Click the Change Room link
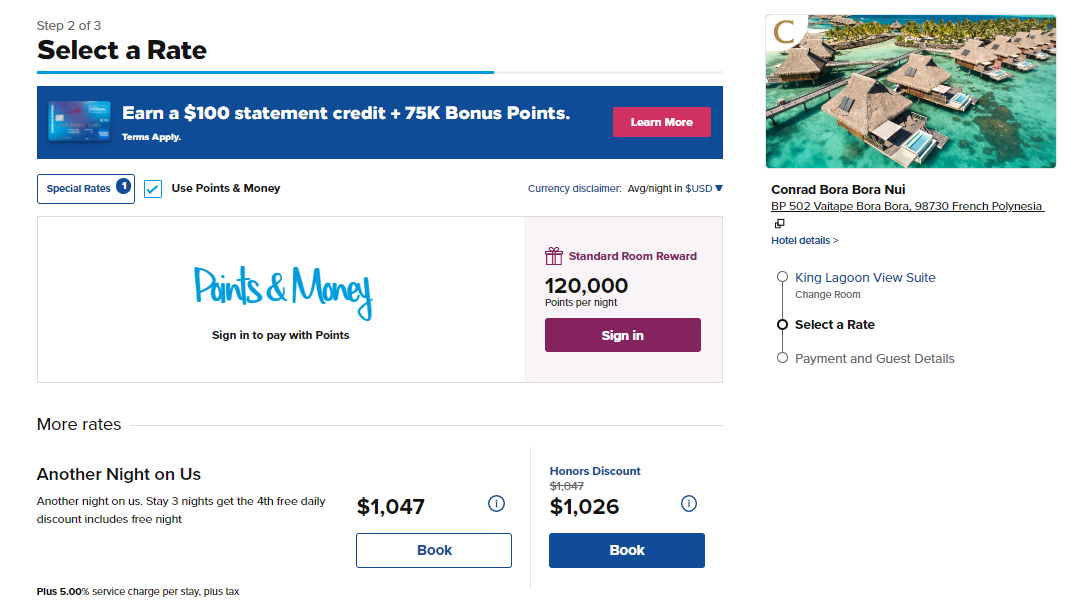1078x604 pixels. coord(827,294)
